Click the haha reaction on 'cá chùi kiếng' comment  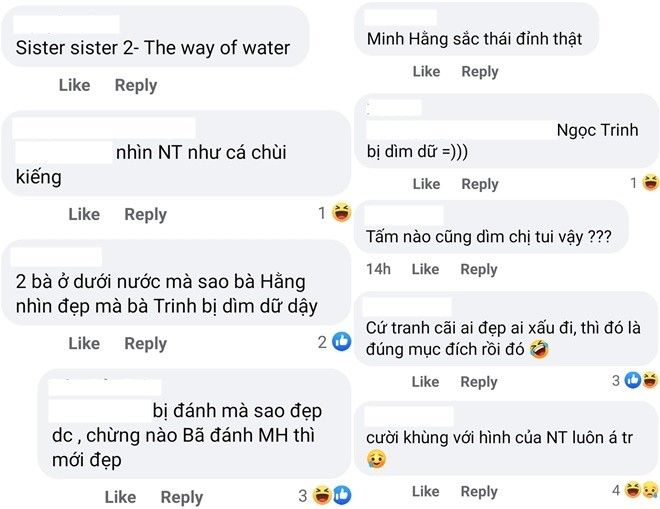click(x=341, y=213)
